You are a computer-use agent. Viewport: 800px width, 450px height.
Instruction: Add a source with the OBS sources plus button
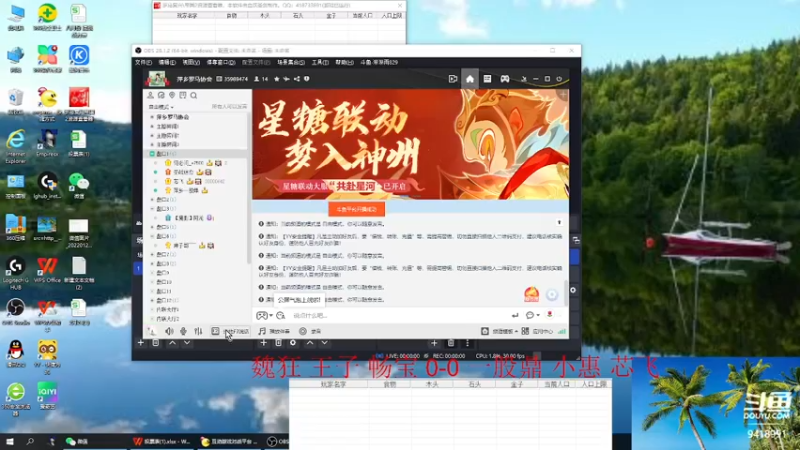click(x=263, y=343)
